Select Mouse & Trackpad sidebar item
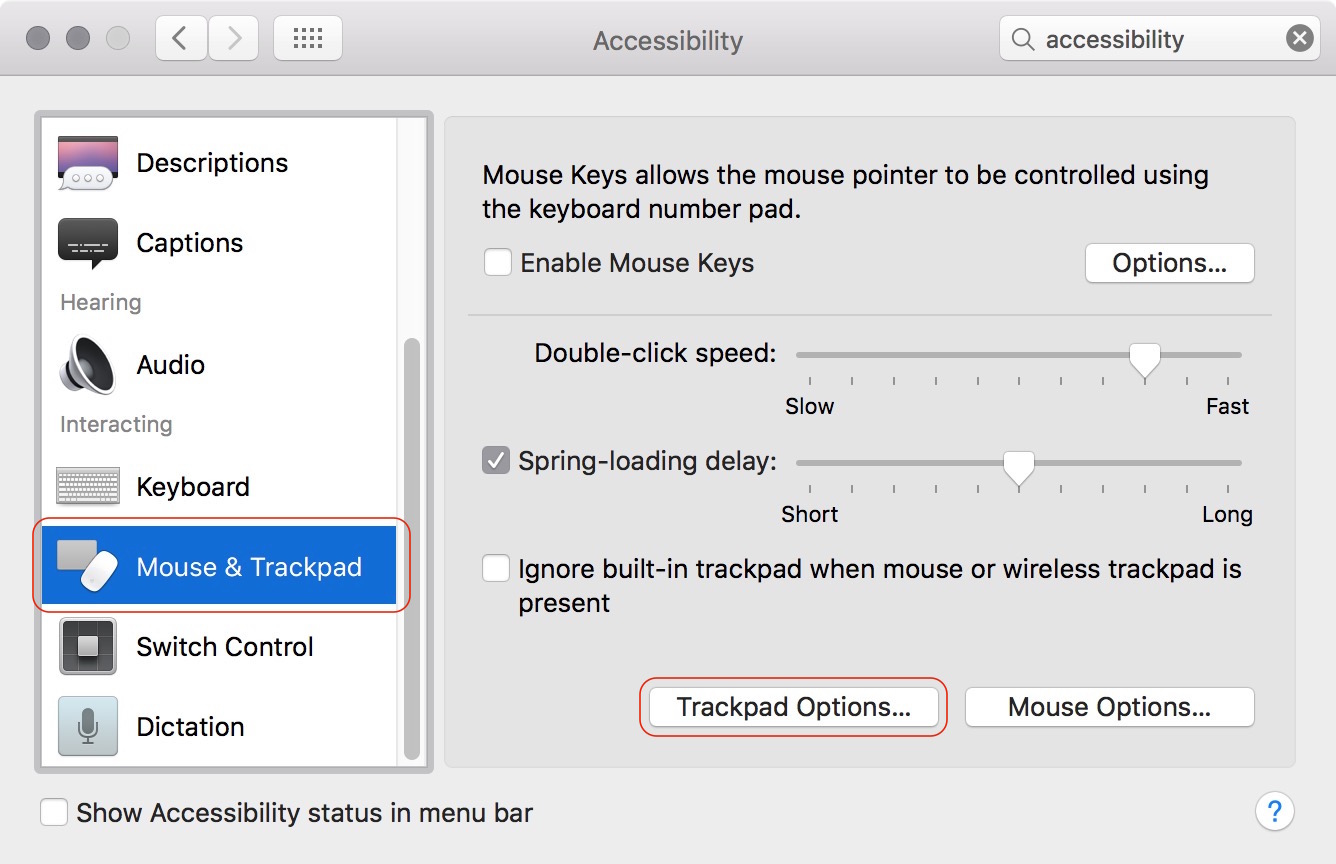This screenshot has height=864, width=1336. 220,567
